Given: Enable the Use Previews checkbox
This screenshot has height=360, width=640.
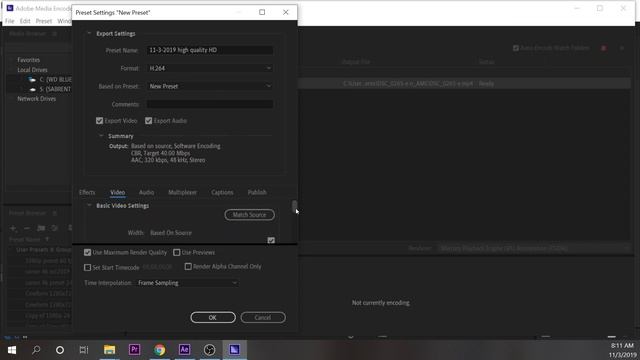Looking at the screenshot, I should click(x=176, y=253).
